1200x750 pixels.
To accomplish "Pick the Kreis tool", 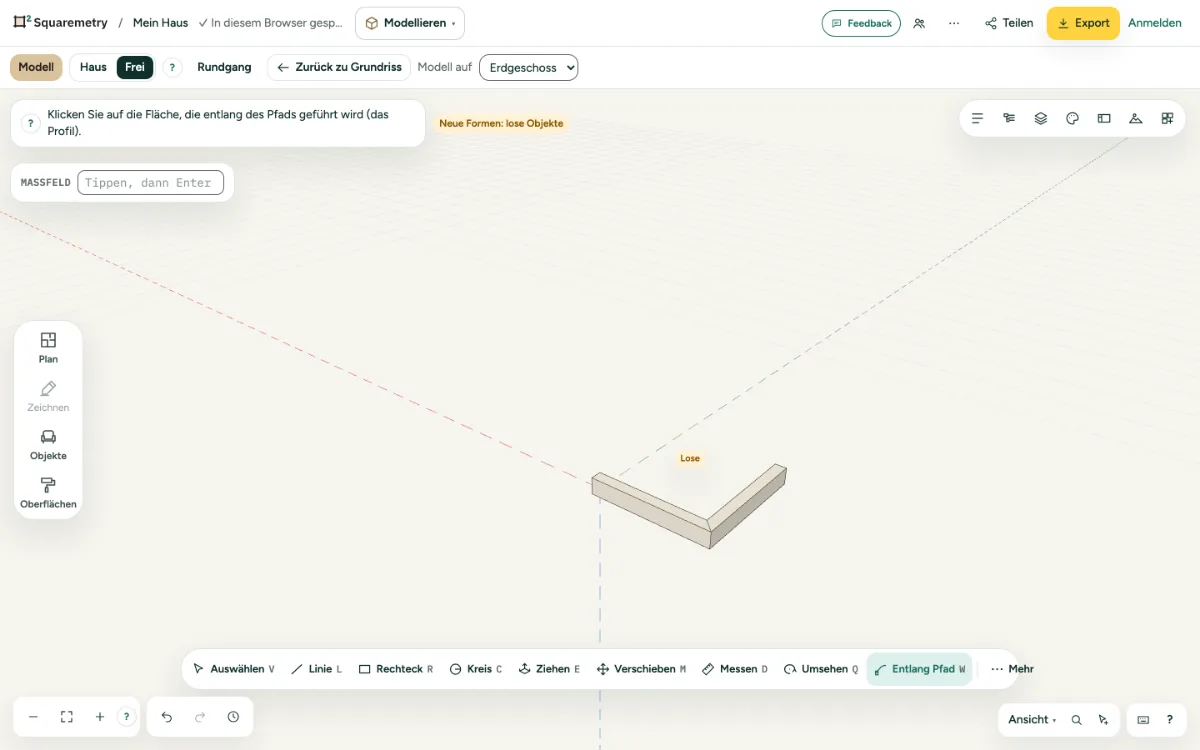I will tap(476, 669).
